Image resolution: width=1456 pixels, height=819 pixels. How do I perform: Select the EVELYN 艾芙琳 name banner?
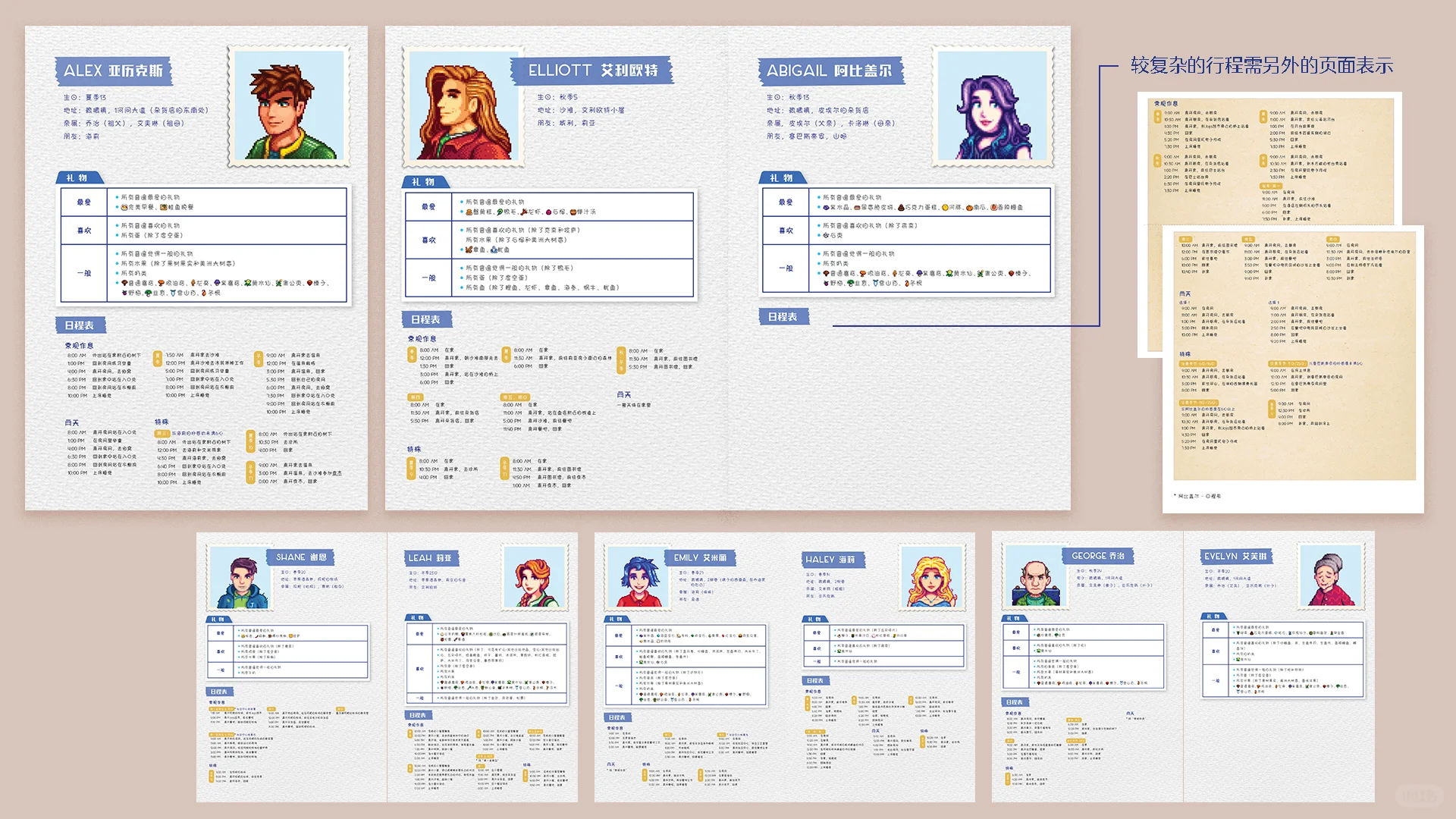[1235, 557]
